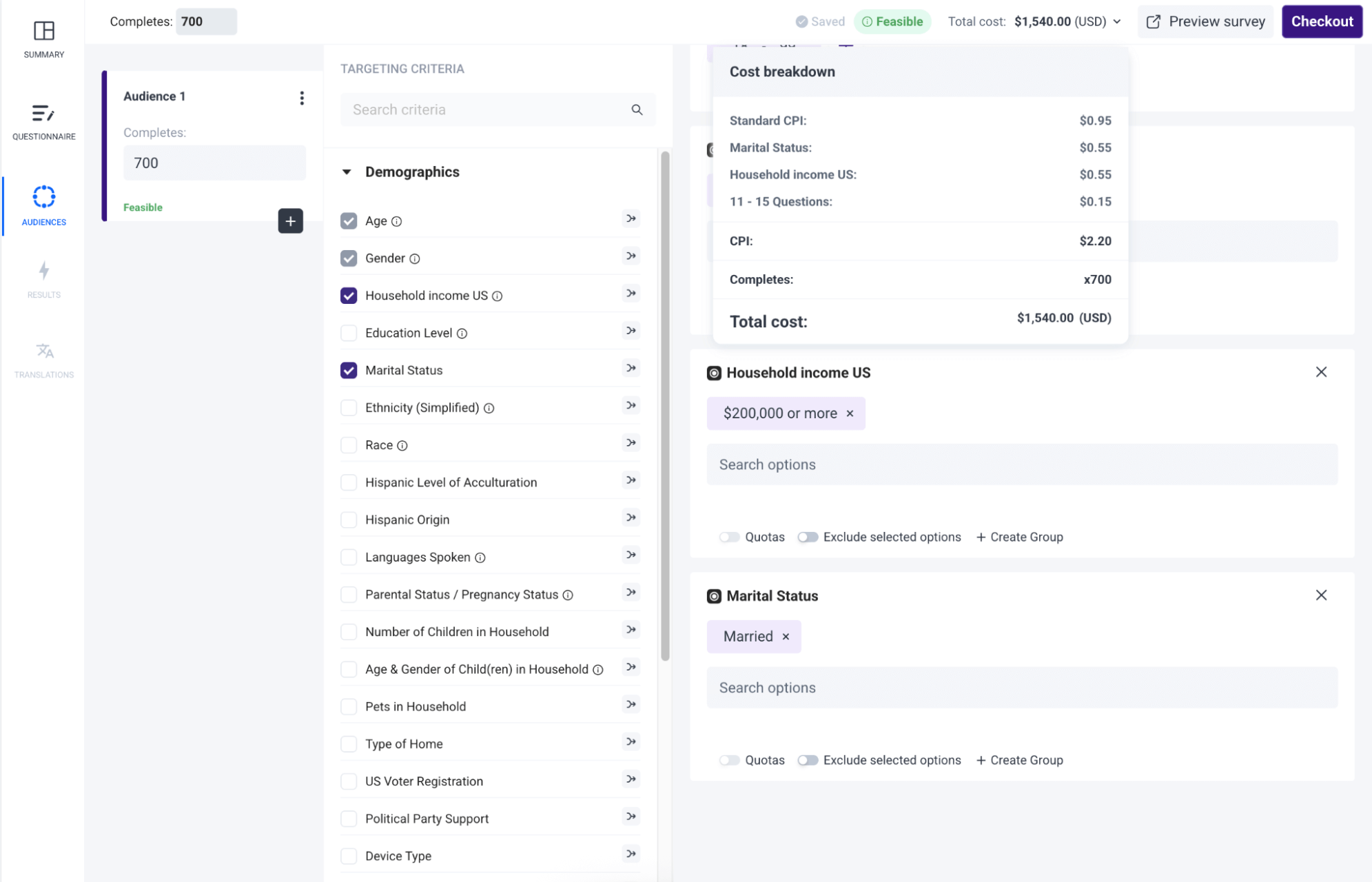Image resolution: width=1372 pixels, height=882 pixels.
Task: Open Preview survey
Action: click(x=1205, y=21)
